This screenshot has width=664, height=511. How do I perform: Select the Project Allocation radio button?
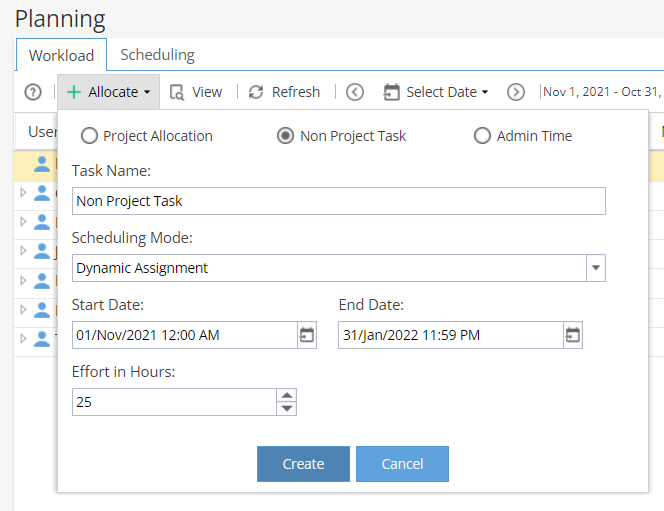tap(89, 136)
